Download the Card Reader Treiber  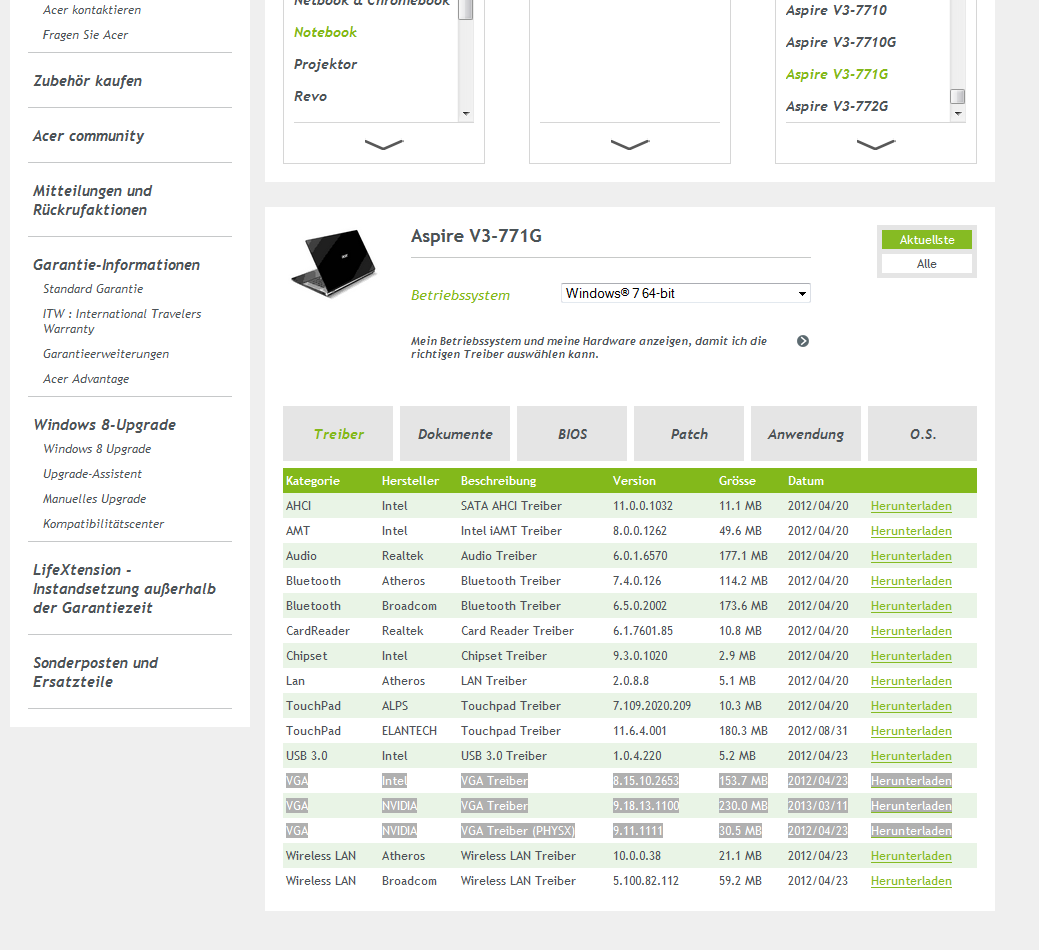tap(911, 631)
